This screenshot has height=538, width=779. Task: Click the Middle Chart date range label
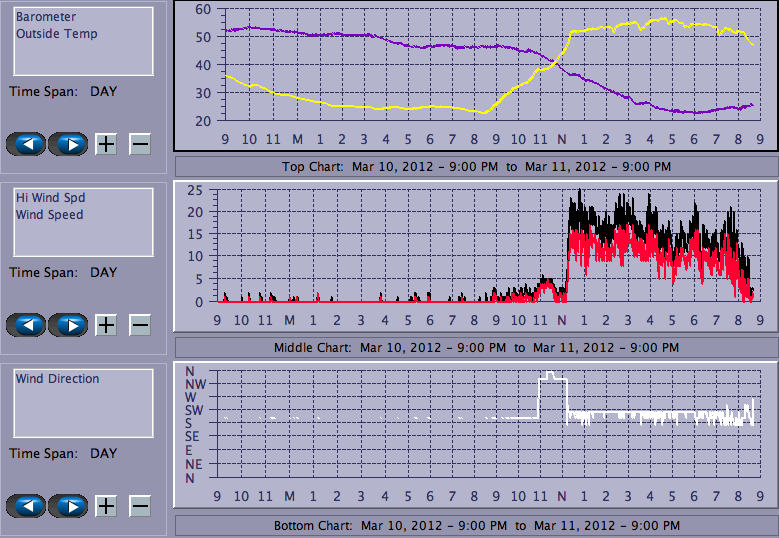tap(476, 347)
